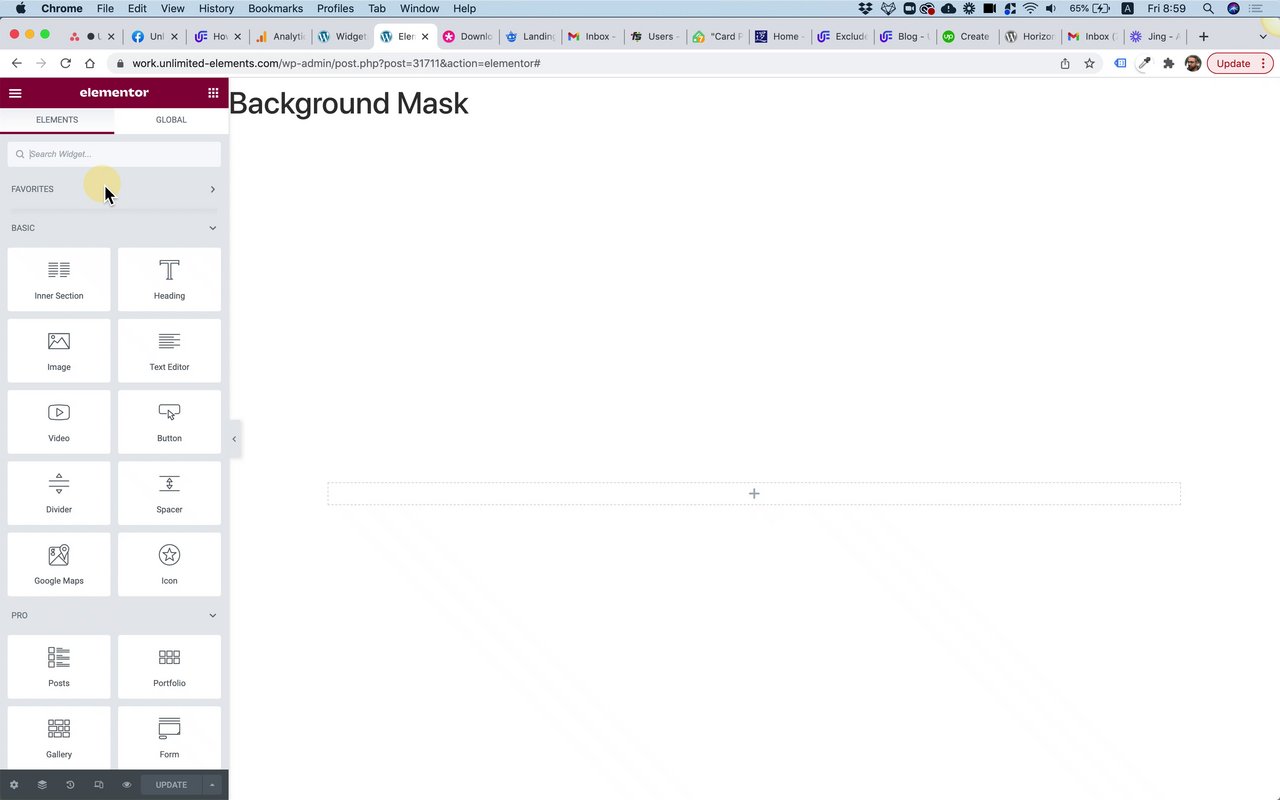Open the widgets grid icon

pyautogui.click(x=213, y=93)
